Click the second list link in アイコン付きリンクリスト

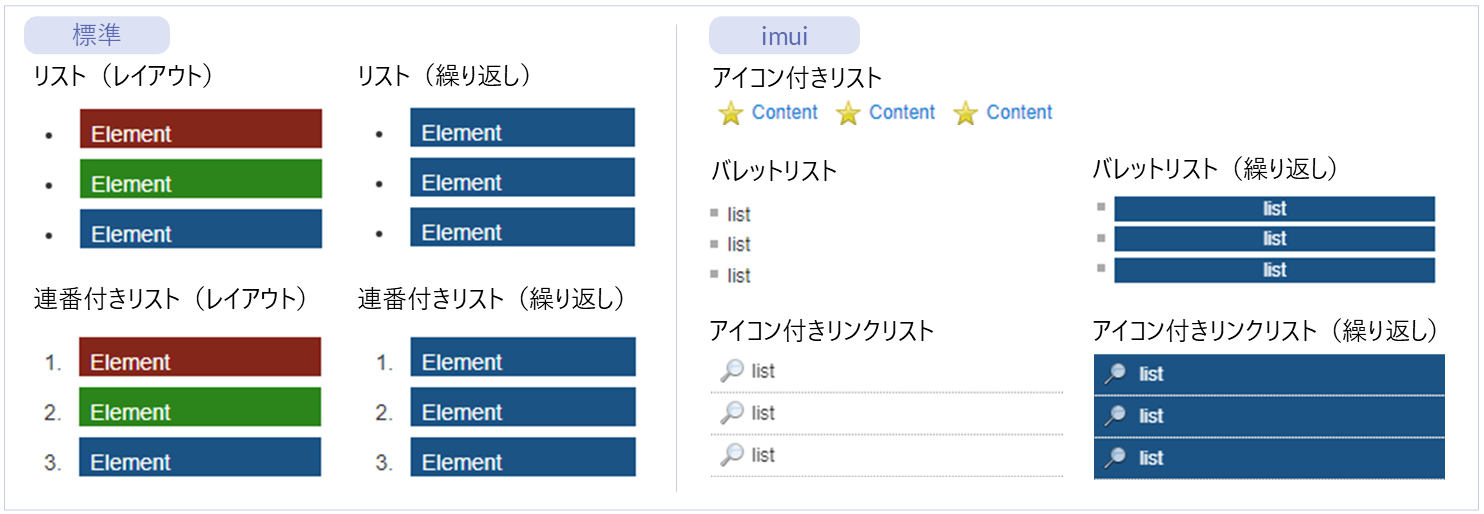pos(763,413)
